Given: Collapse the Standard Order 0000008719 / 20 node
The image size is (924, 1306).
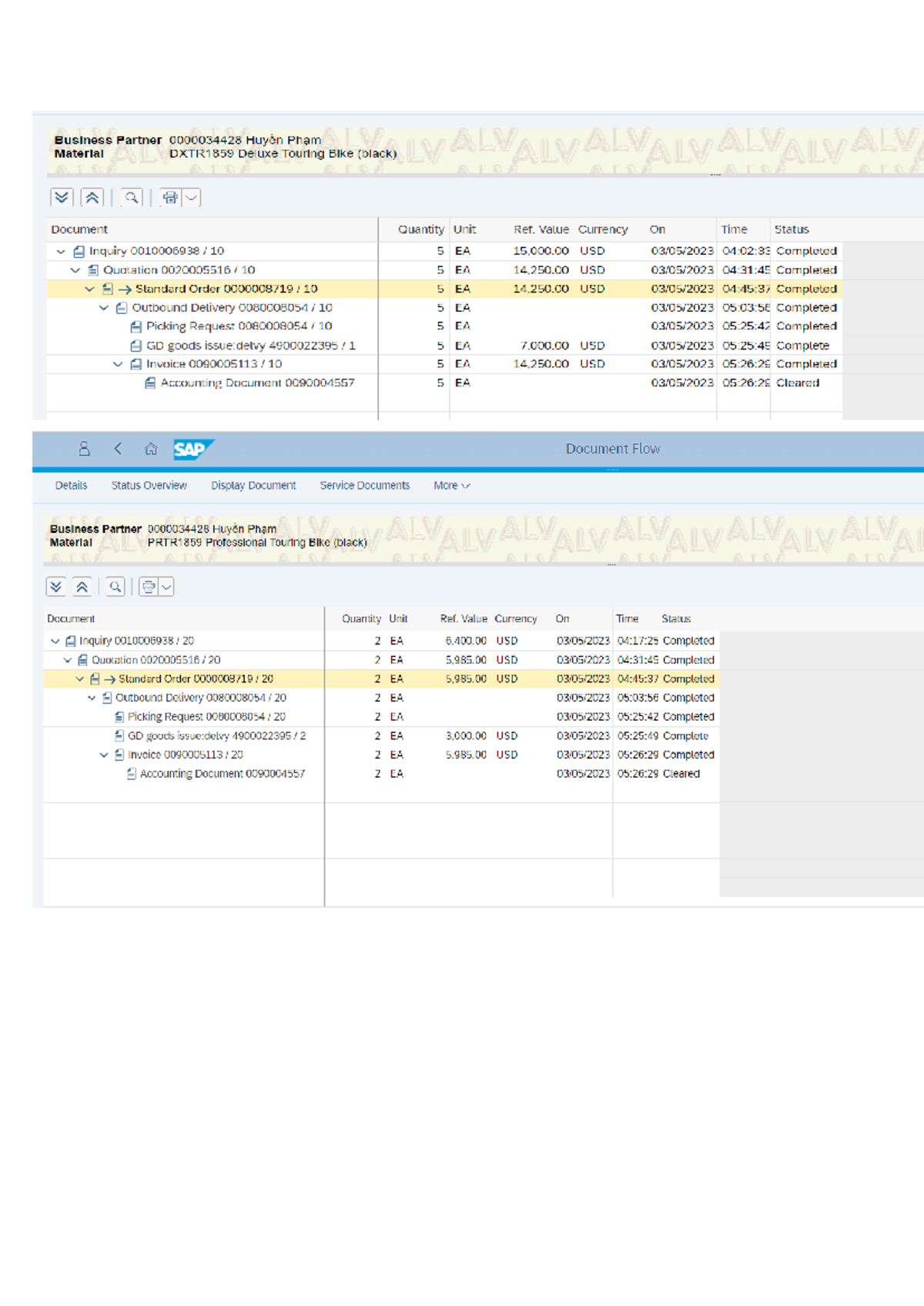Looking at the screenshot, I should coord(79,679).
